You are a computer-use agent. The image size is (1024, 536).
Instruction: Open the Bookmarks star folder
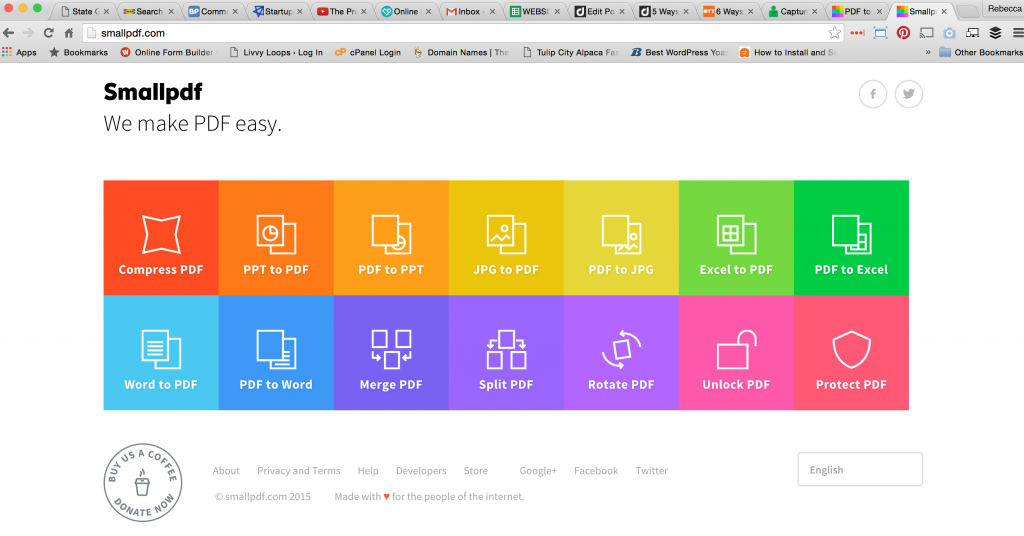[x=78, y=52]
